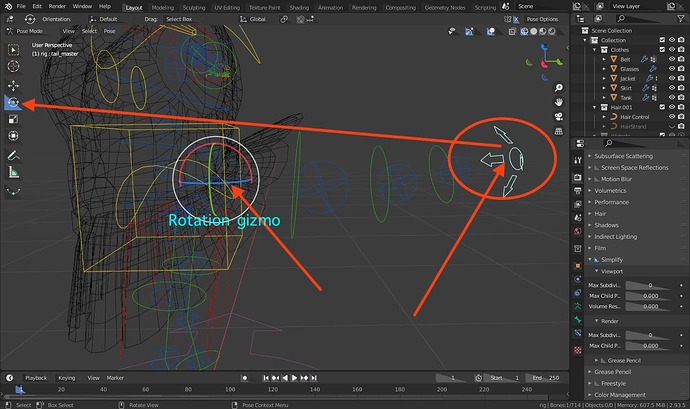The height and width of the screenshot is (409, 690).
Task: Select the Cursor tool
Action: [13, 66]
